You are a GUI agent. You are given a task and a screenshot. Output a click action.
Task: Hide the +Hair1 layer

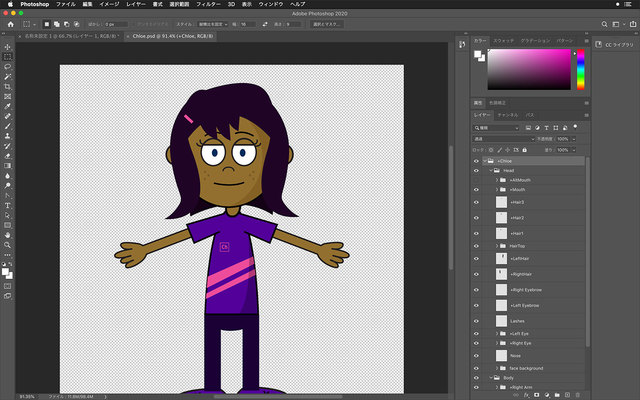pos(477,232)
